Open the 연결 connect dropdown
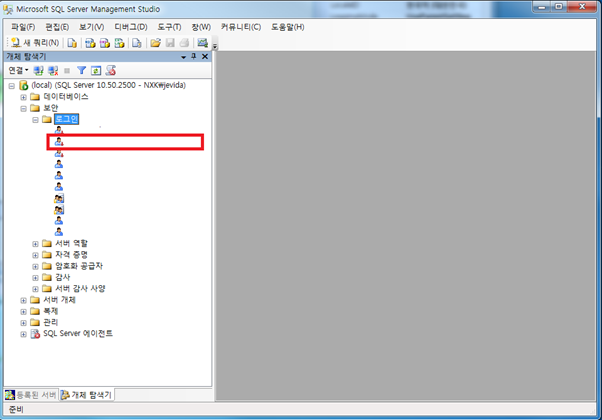The width and height of the screenshot is (602, 420). (x=18, y=70)
